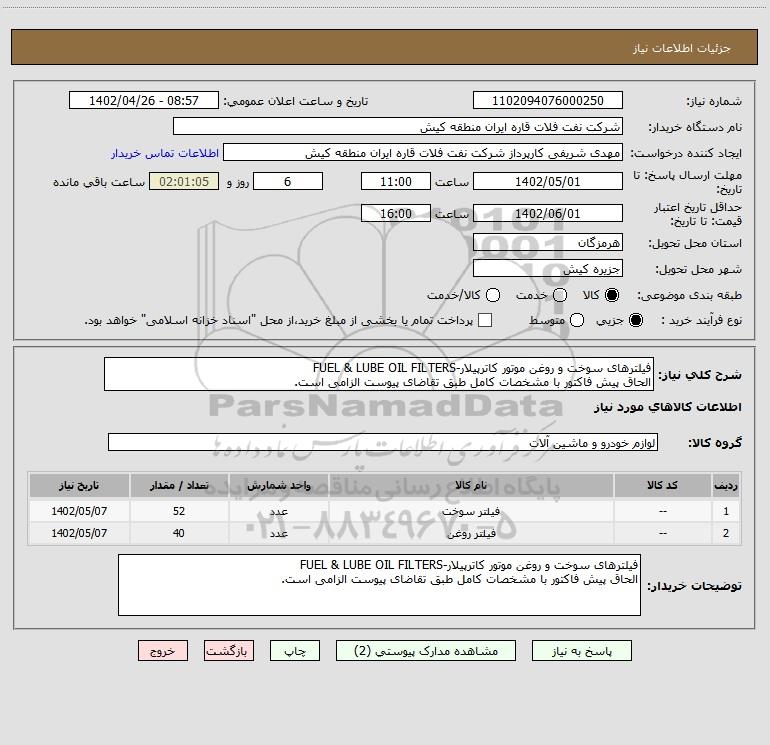Click the شرح کلی نیاز description box
Viewport: 770px width, 745px height.
coord(379,374)
